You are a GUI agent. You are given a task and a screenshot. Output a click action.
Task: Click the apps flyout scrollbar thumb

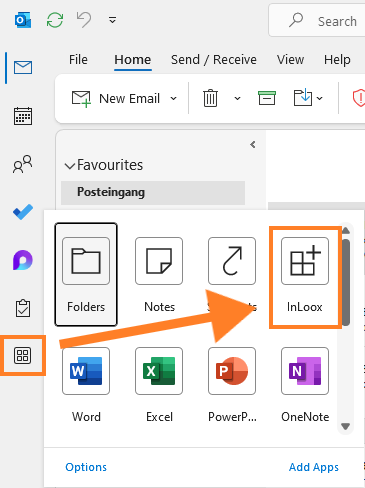pos(346,282)
